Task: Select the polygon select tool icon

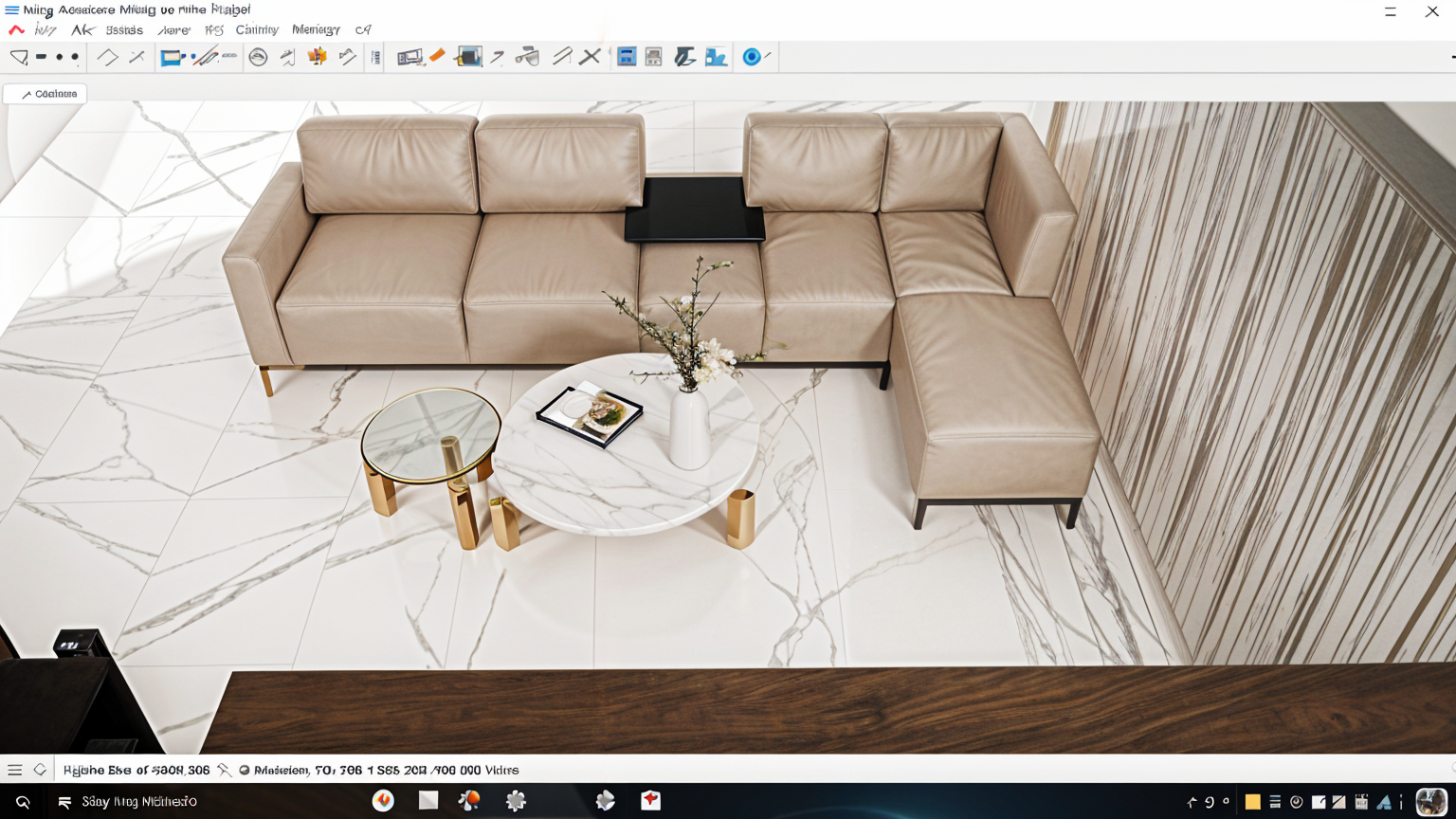Action: coord(19,57)
